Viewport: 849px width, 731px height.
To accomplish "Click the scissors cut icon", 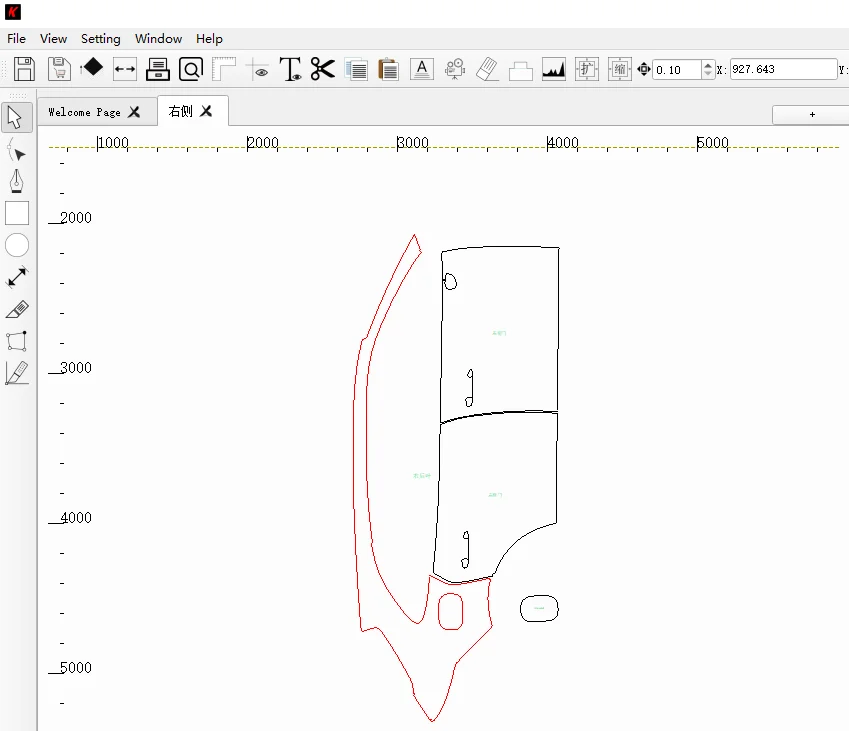I will pos(322,69).
